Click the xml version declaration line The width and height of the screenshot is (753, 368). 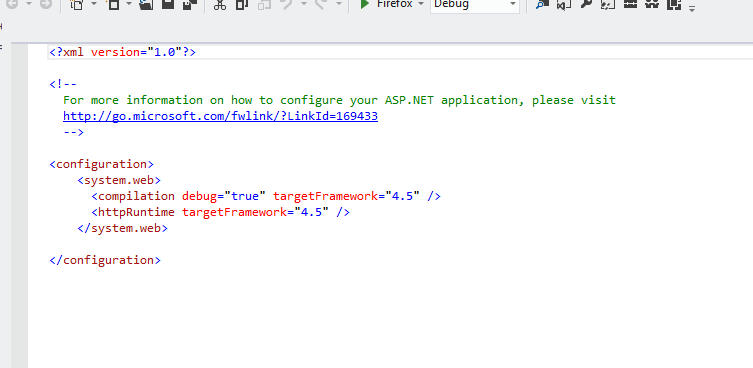click(122, 52)
